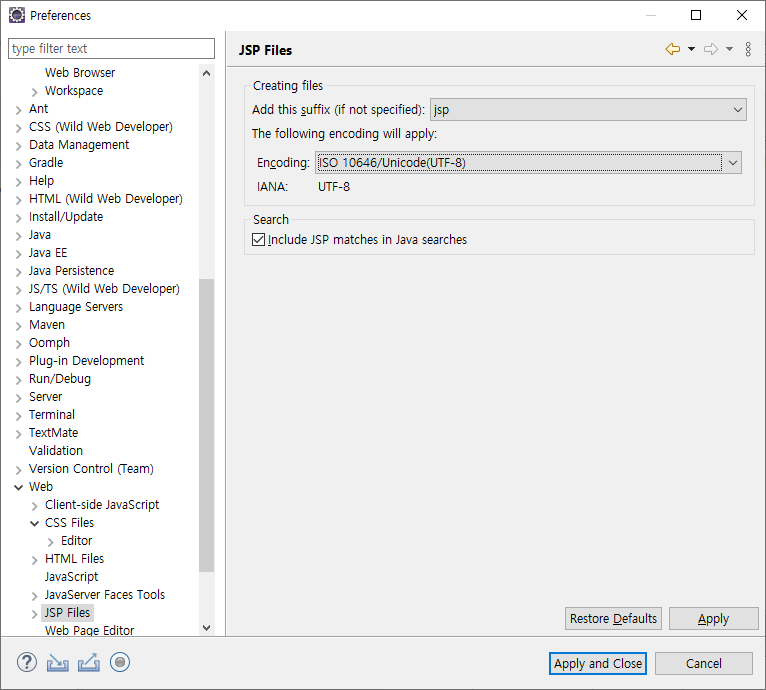Image resolution: width=766 pixels, height=690 pixels.
Task: Click the Eclipse Preferences window icon
Action: (x=17, y=15)
